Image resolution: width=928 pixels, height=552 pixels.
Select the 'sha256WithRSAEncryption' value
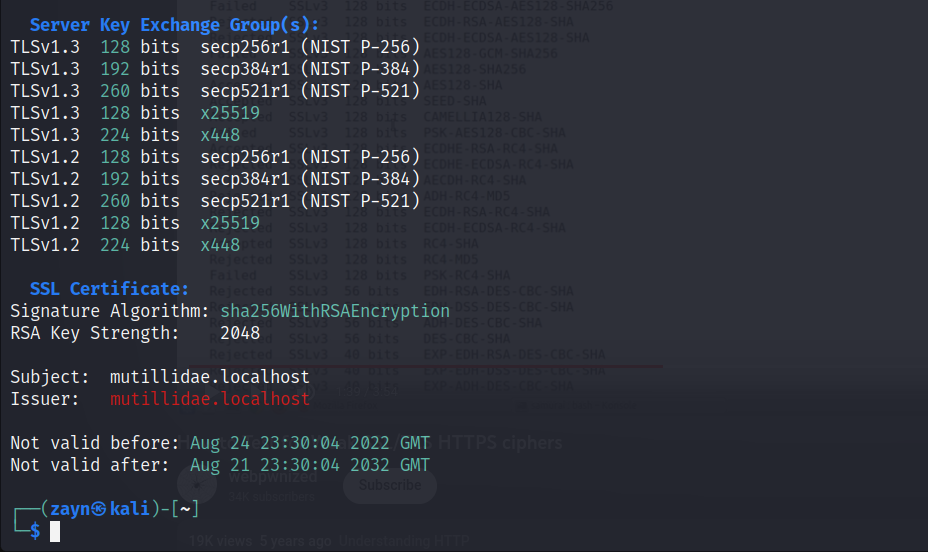coord(335,311)
